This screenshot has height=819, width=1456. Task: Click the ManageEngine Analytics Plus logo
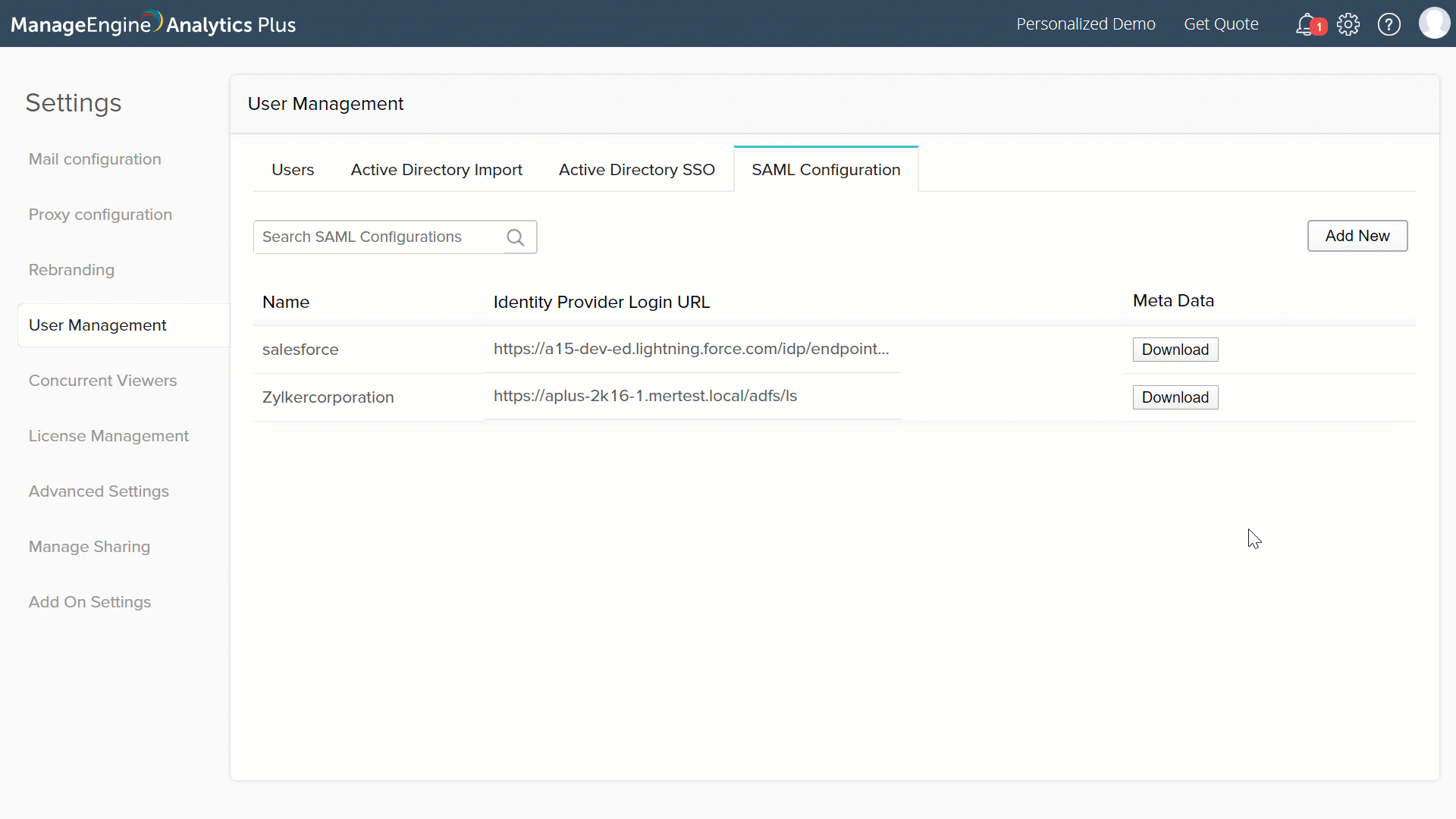(x=153, y=24)
